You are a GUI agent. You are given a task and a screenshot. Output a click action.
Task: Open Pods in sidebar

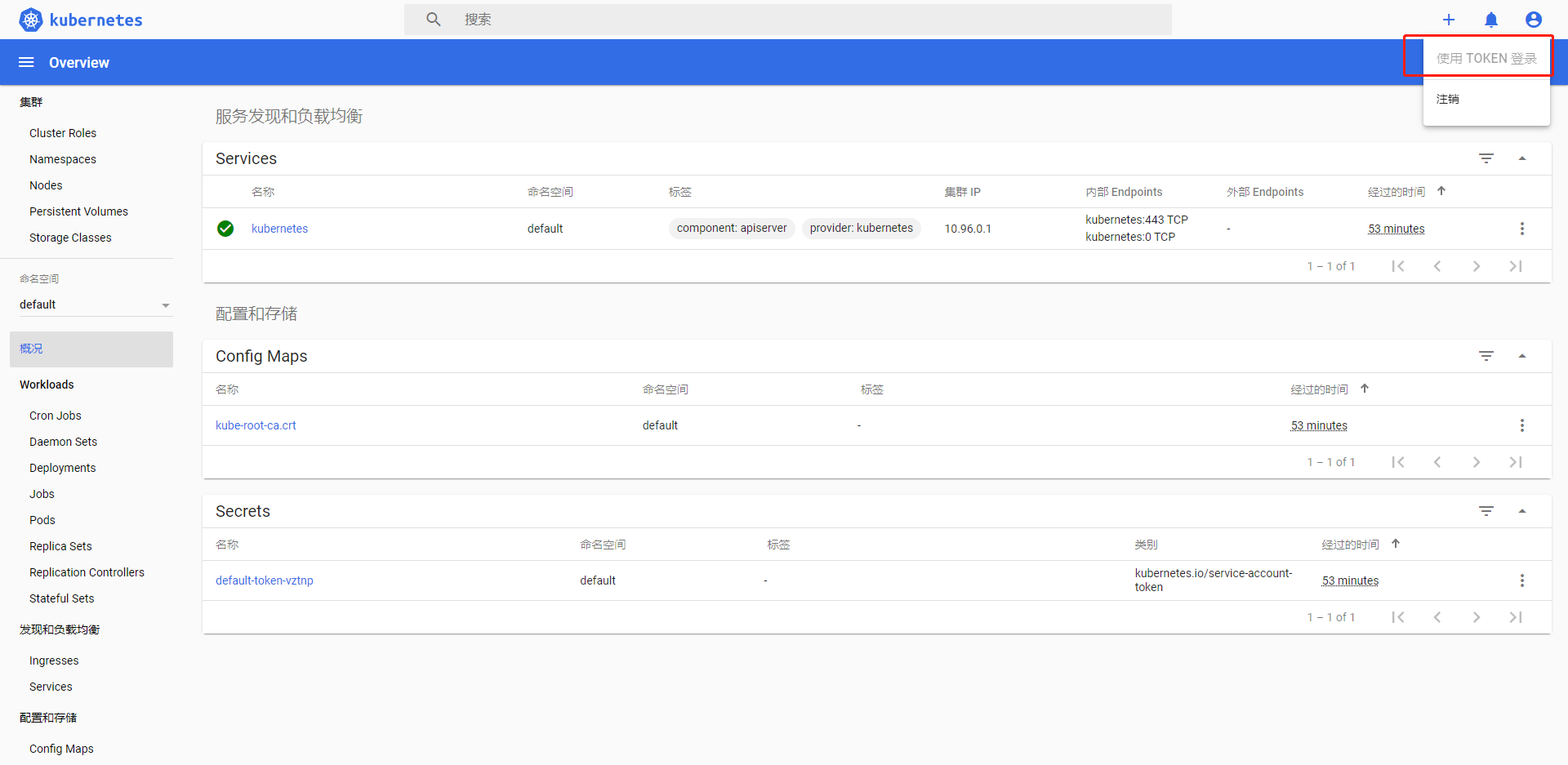tap(42, 520)
